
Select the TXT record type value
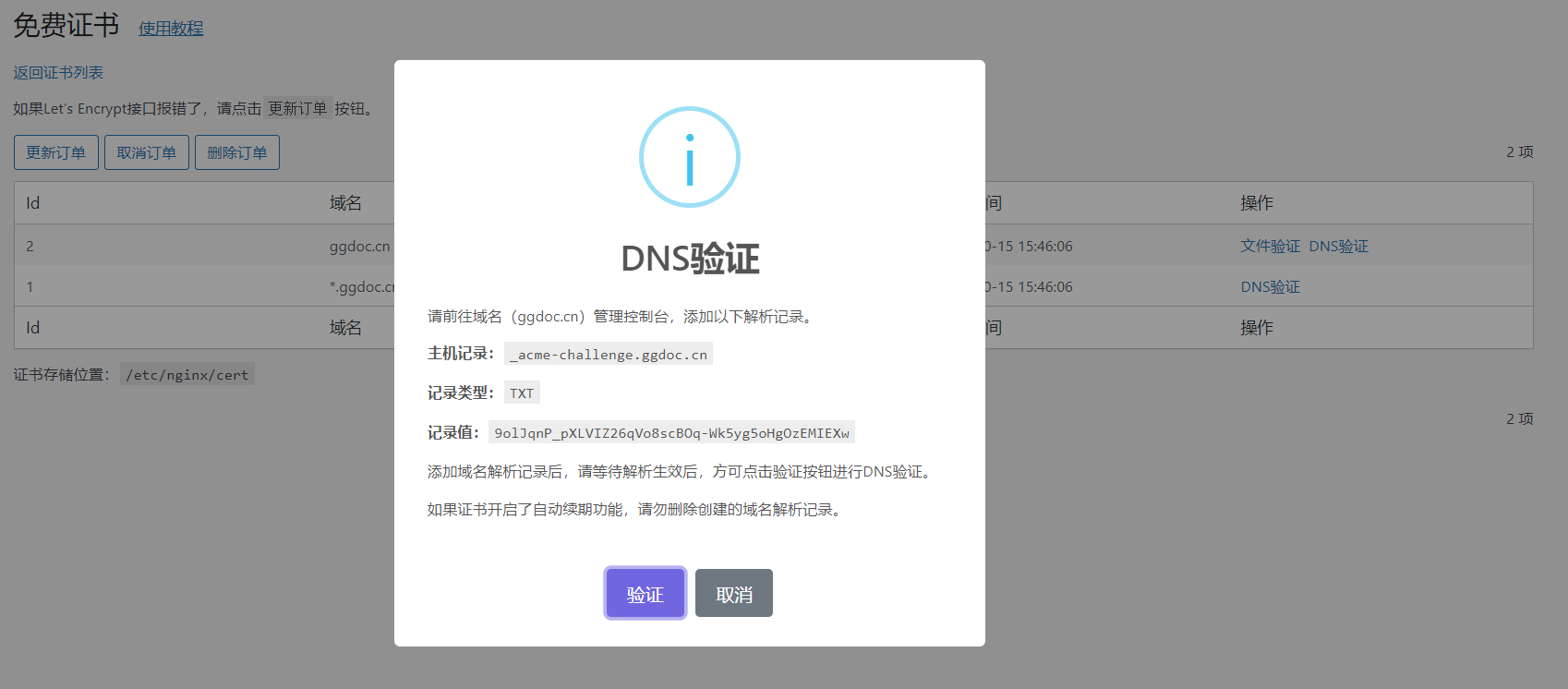pyautogui.click(x=522, y=393)
